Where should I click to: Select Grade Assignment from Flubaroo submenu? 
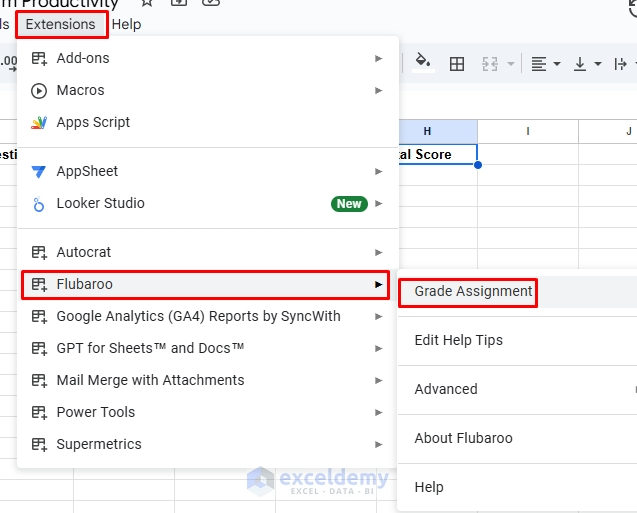(473, 291)
